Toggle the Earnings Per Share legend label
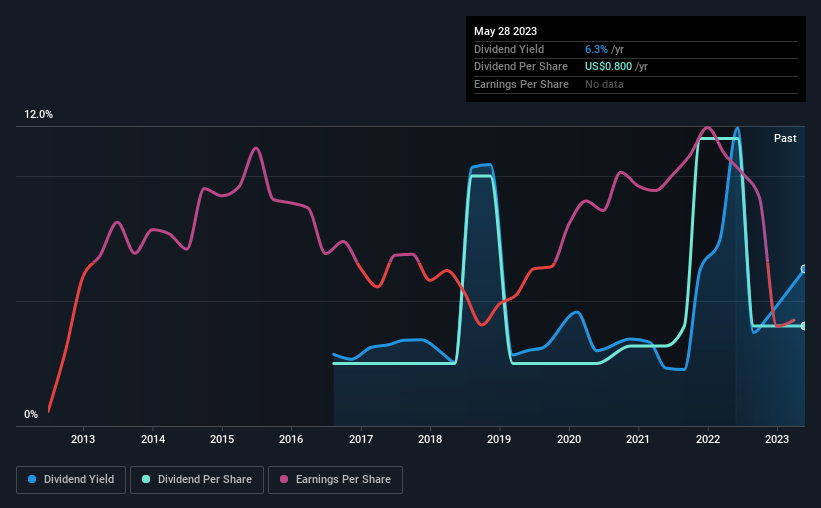Viewport: 821px width, 508px height. pos(341,480)
